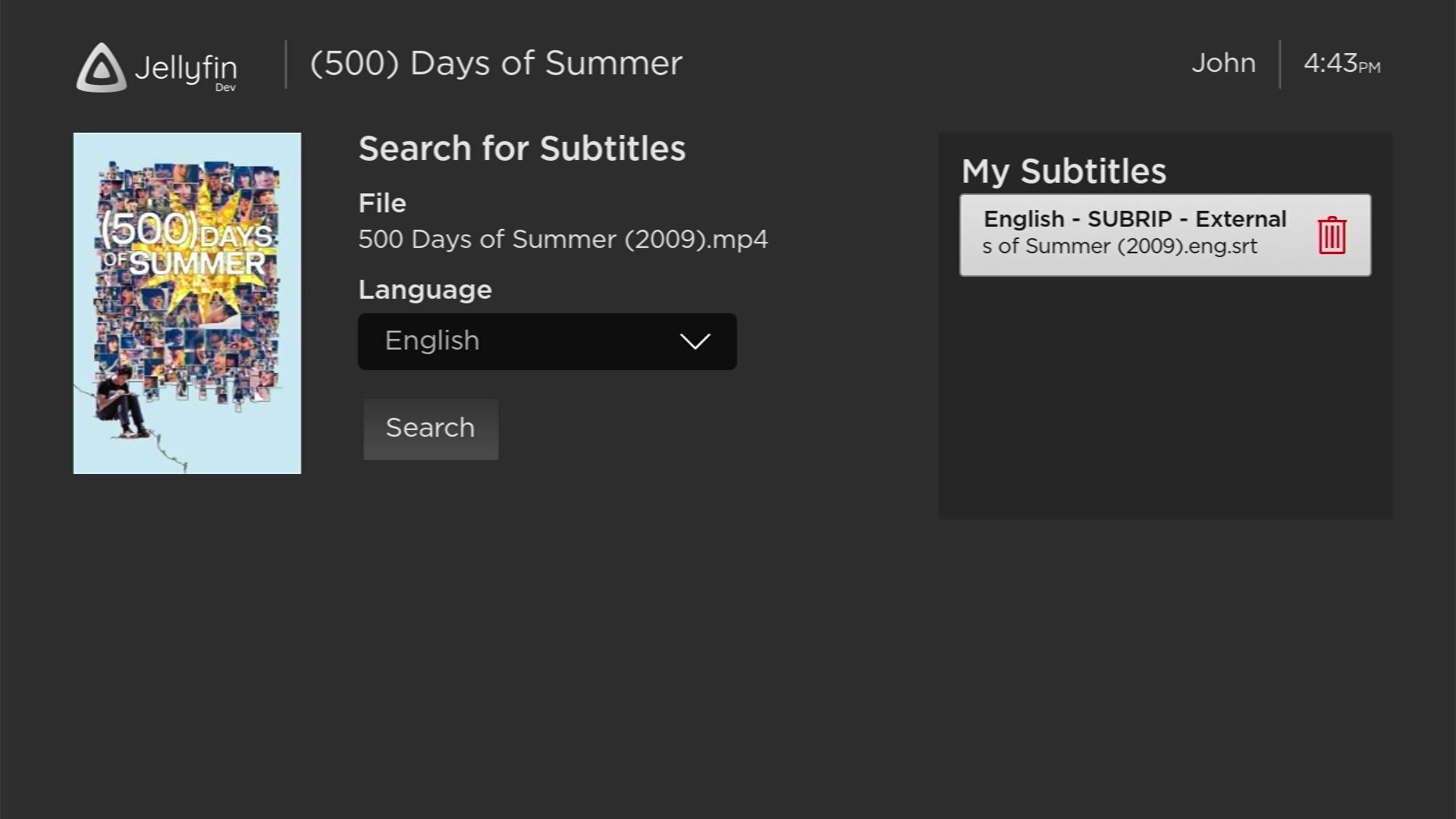
Task: Delete the English SUBRIP subtitle via trash icon
Action: [1331, 236]
